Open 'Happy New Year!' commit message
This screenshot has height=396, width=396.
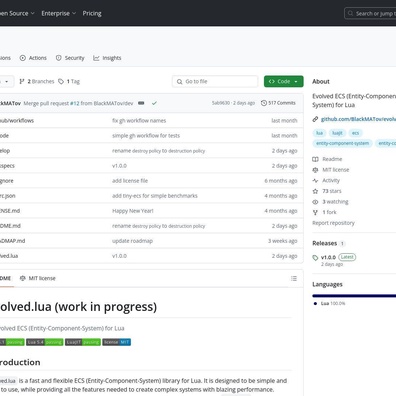click(x=133, y=211)
